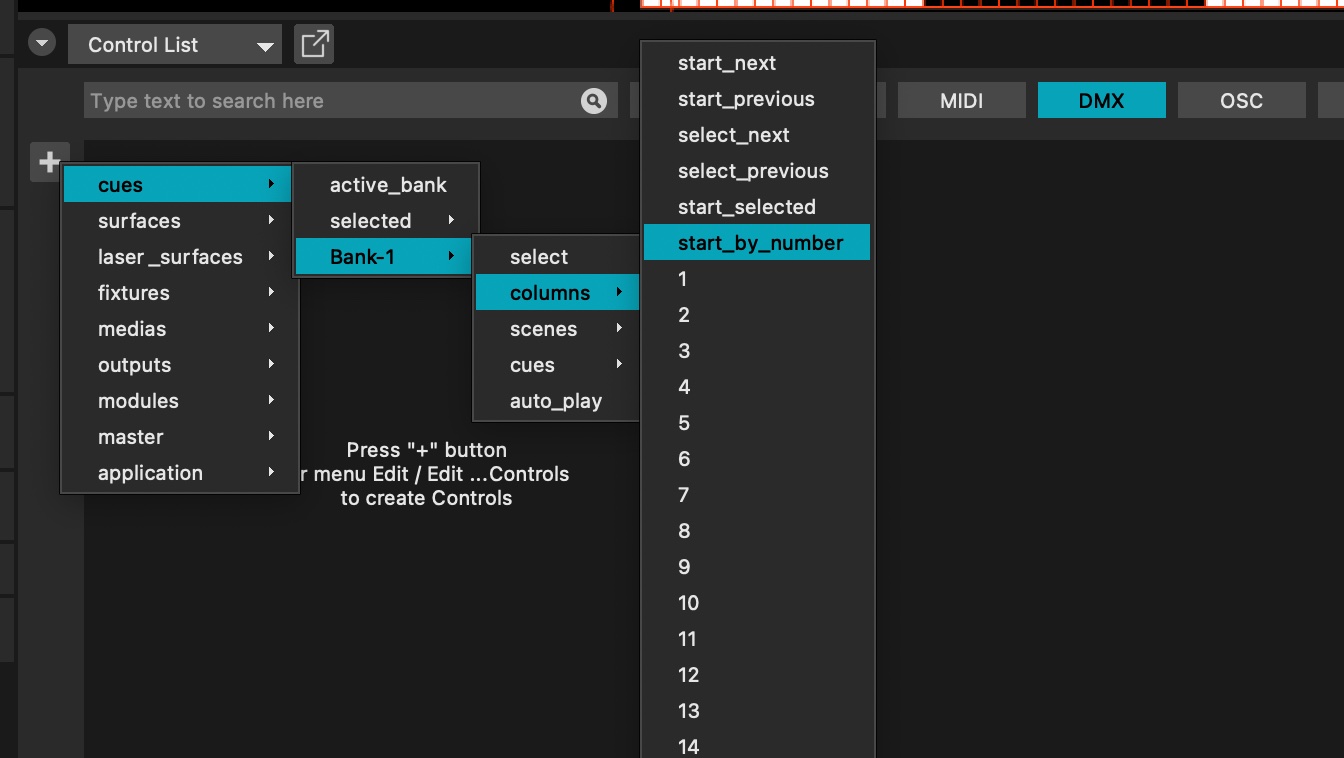Open the cues submenu
Image resolution: width=1344 pixels, height=758 pixels.
(x=177, y=185)
